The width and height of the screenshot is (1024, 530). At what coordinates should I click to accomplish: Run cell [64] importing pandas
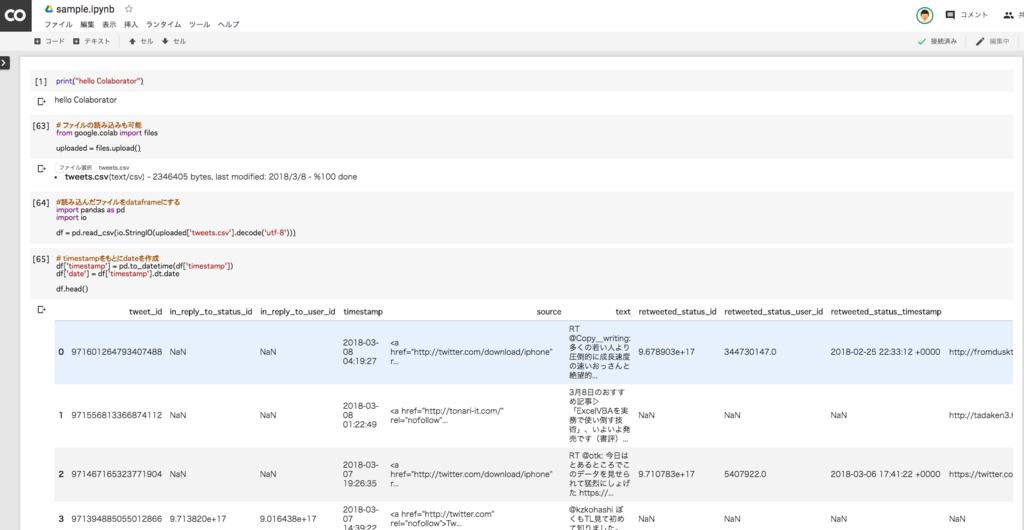pos(41,203)
